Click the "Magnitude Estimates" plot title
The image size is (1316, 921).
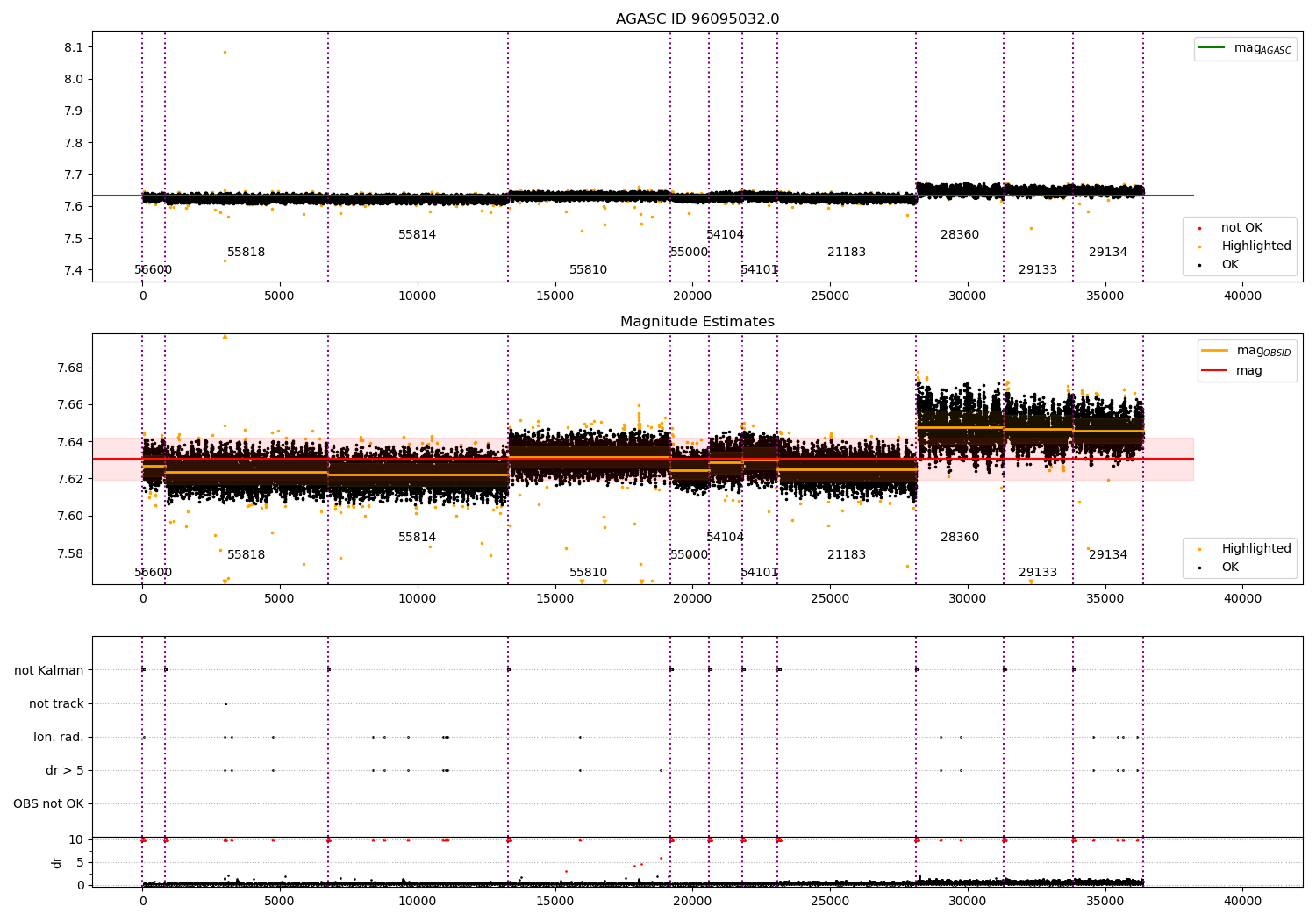coord(697,322)
